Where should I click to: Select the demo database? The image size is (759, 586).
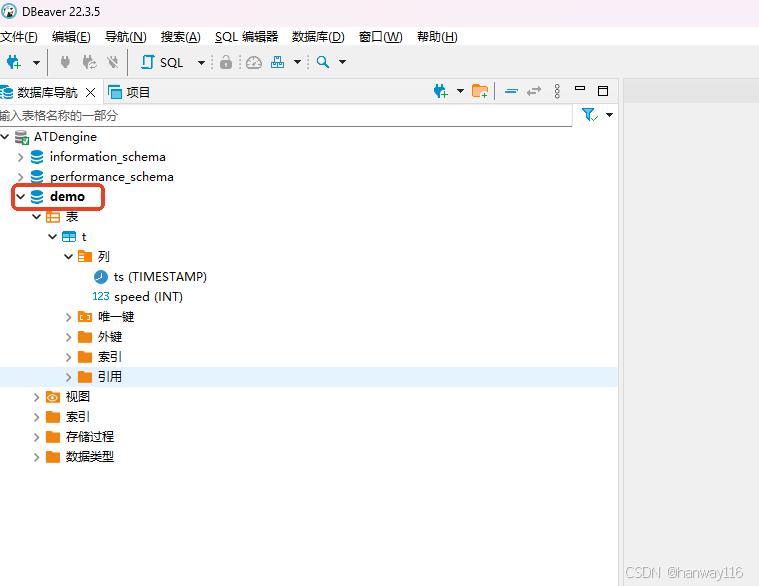67,196
